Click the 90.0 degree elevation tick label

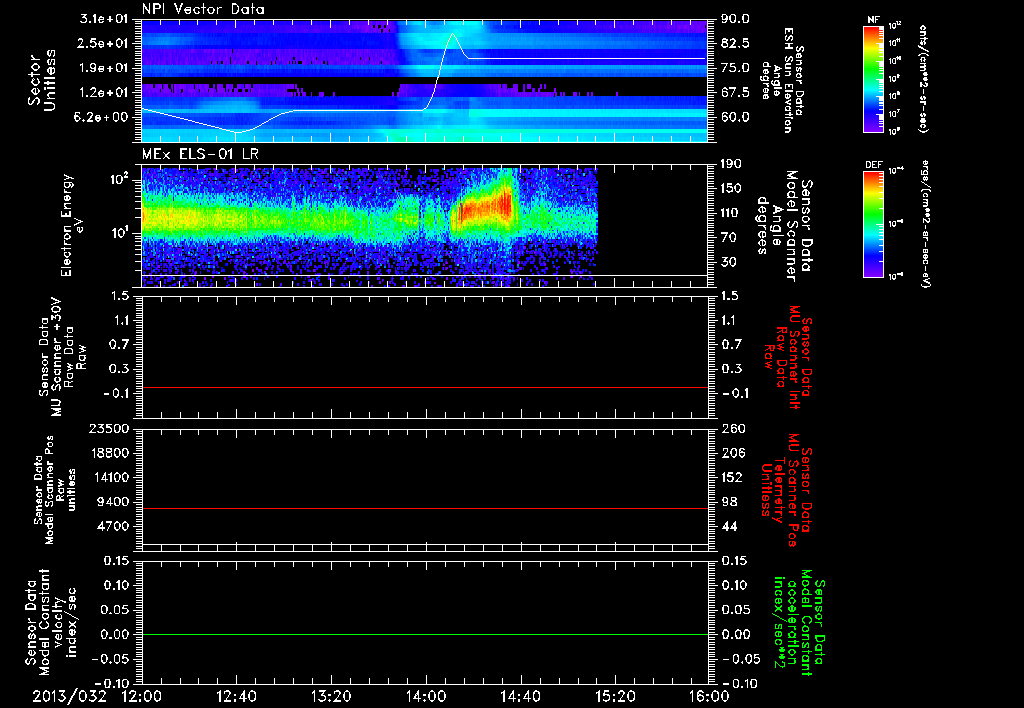[735, 19]
